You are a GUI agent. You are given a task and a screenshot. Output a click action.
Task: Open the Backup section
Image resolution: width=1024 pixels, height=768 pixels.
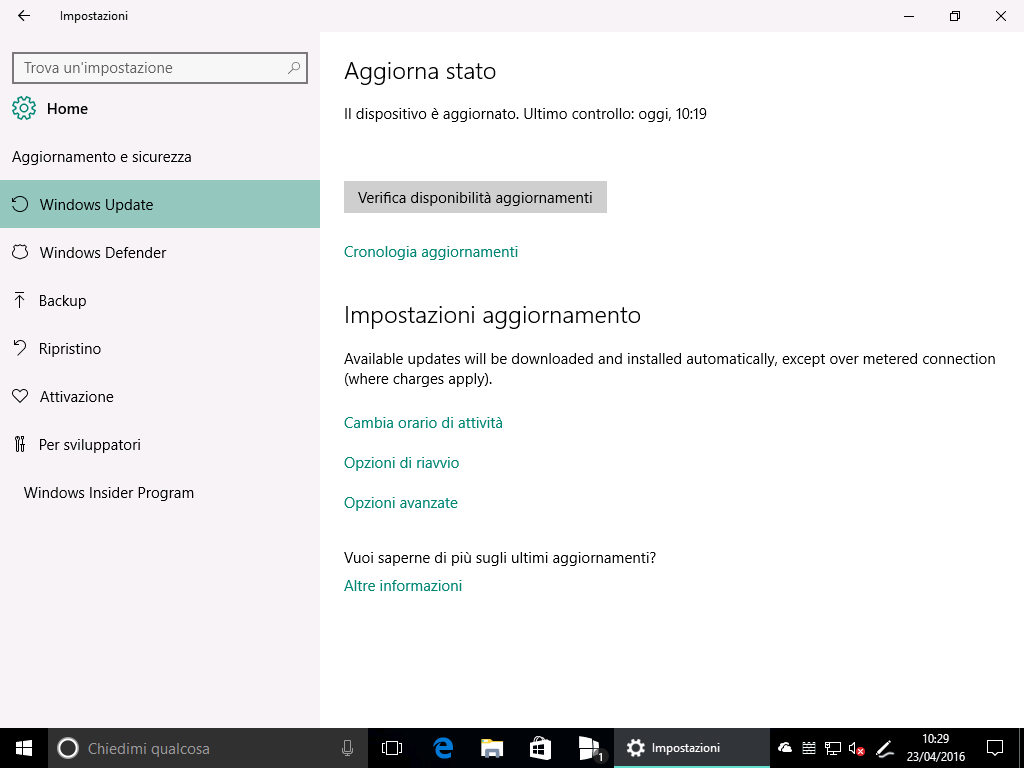(x=160, y=300)
